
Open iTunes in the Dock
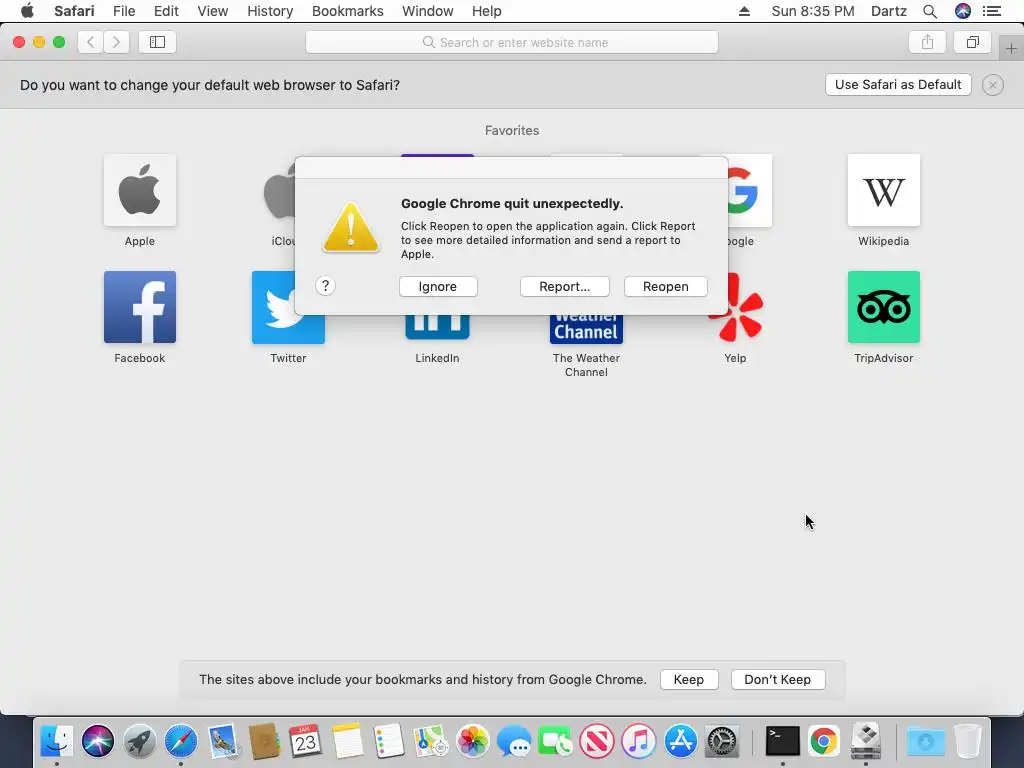pyautogui.click(x=639, y=741)
